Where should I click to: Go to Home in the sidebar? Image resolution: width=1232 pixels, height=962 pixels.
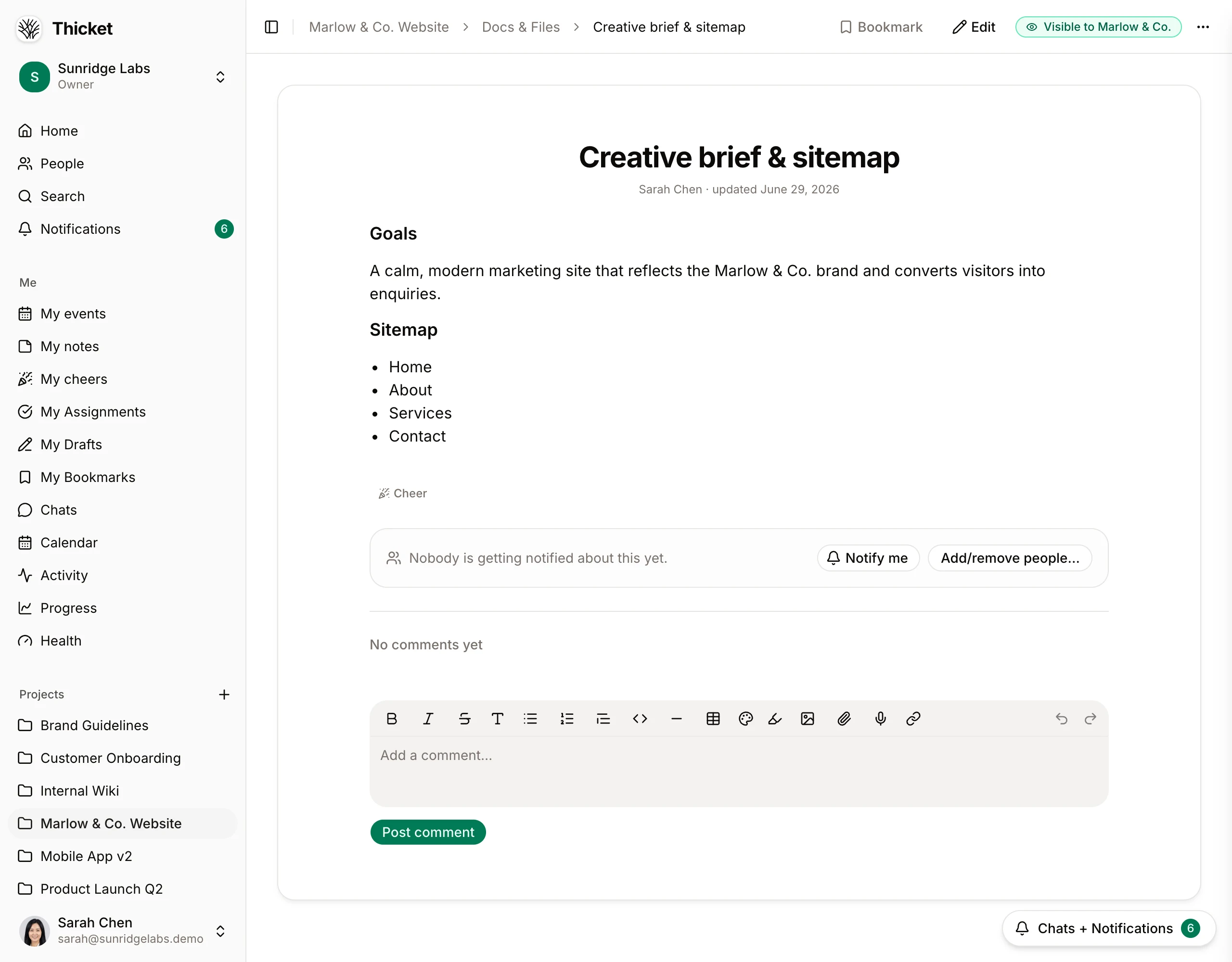[x=122, y=131]
